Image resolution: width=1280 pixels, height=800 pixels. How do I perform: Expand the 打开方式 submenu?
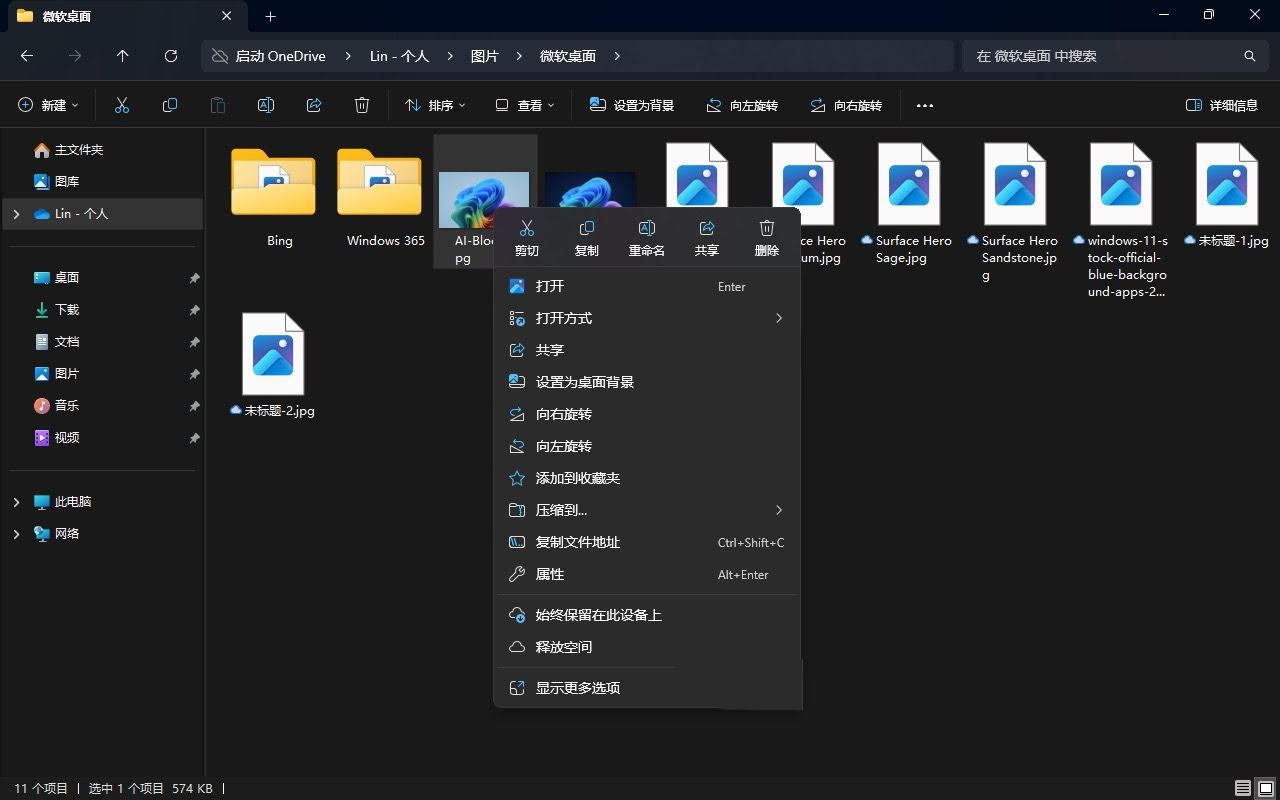563,318
